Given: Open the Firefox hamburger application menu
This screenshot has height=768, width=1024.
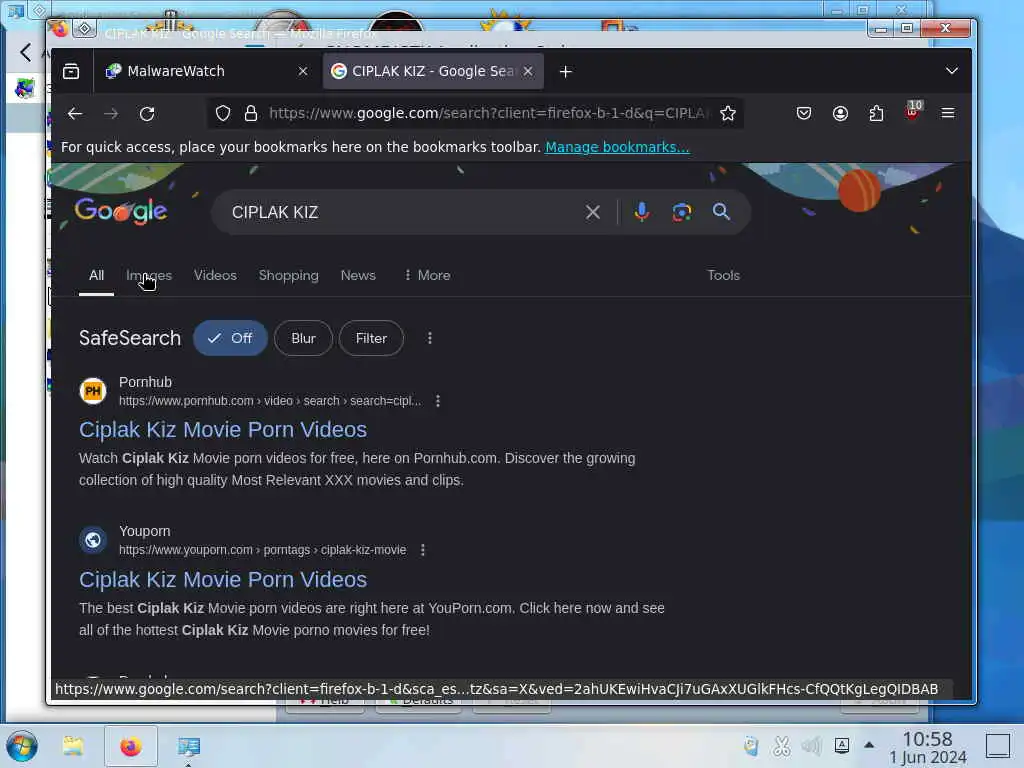Looking at the screenshot, I should 948,114.
